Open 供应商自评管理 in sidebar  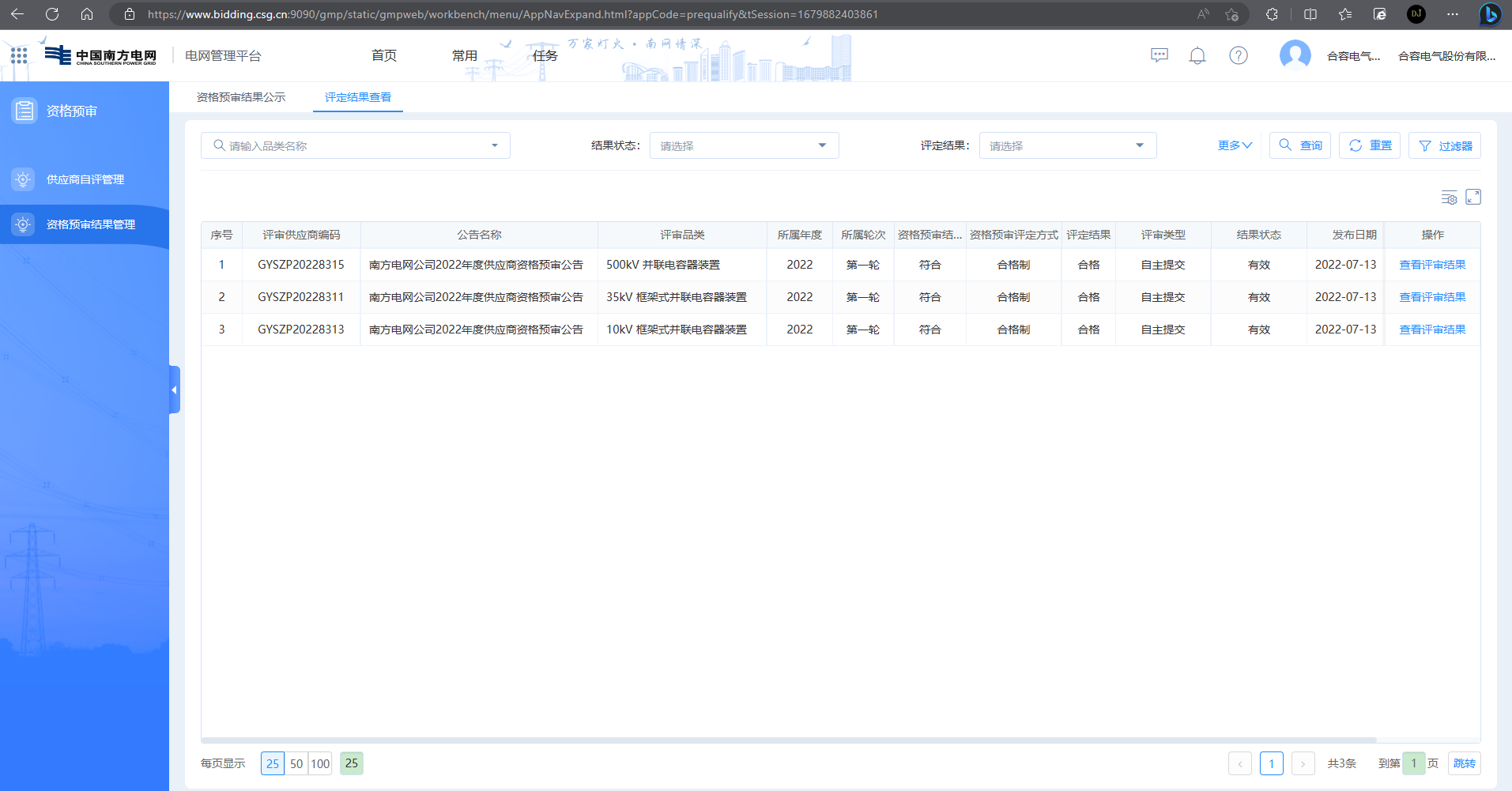(85, 179)
